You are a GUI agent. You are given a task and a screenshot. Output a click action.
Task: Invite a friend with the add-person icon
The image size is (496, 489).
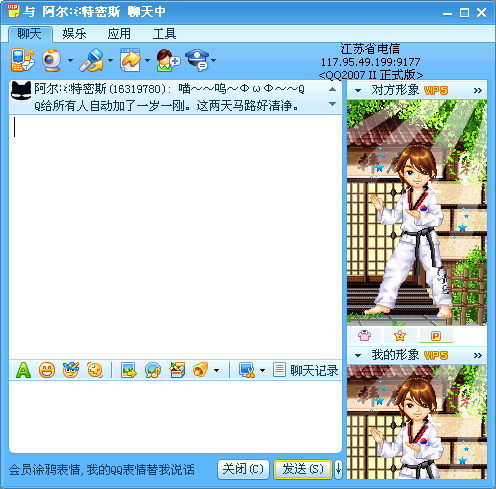pos(168,60)
